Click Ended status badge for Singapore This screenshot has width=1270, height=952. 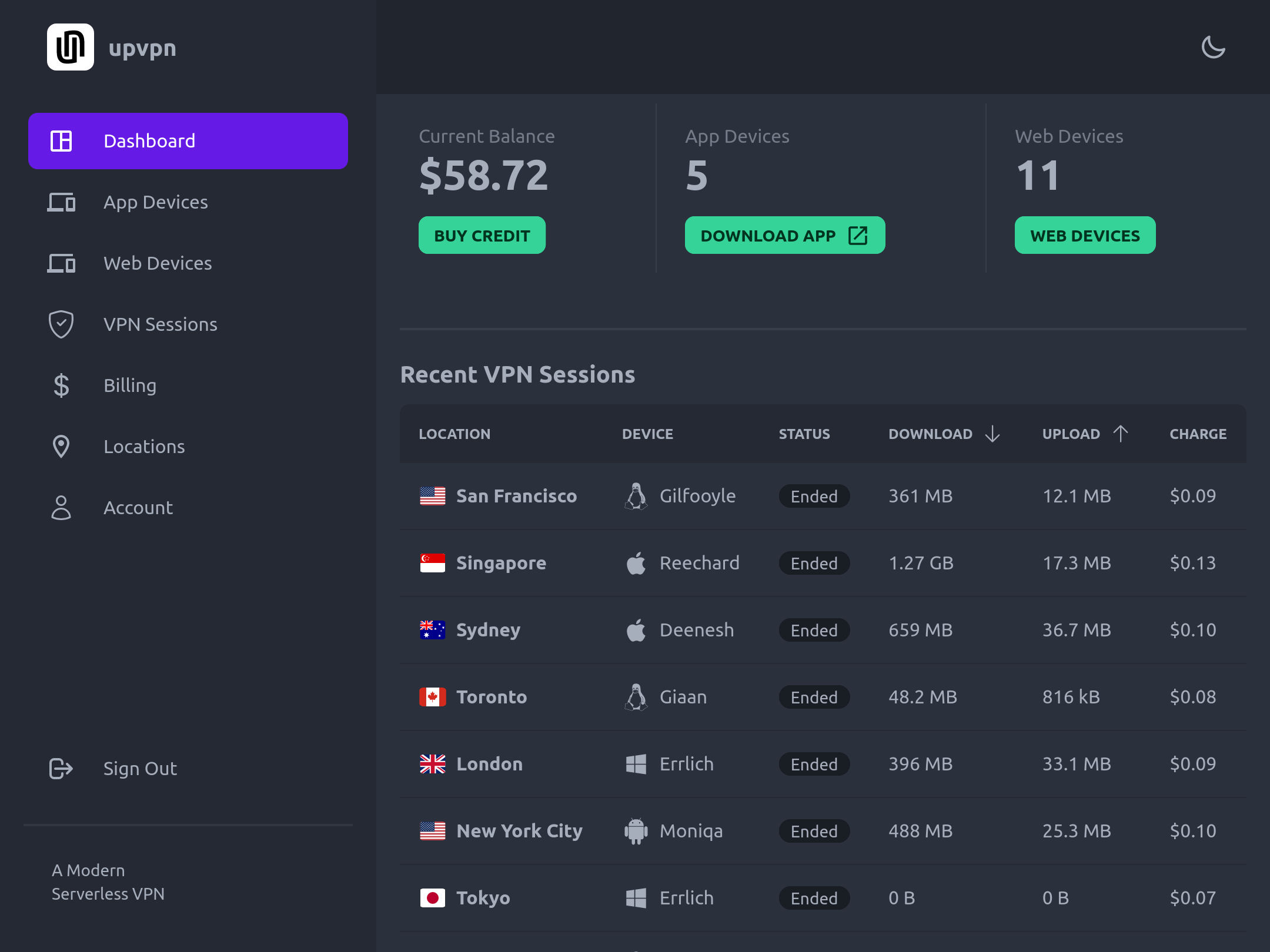point(814,563)
